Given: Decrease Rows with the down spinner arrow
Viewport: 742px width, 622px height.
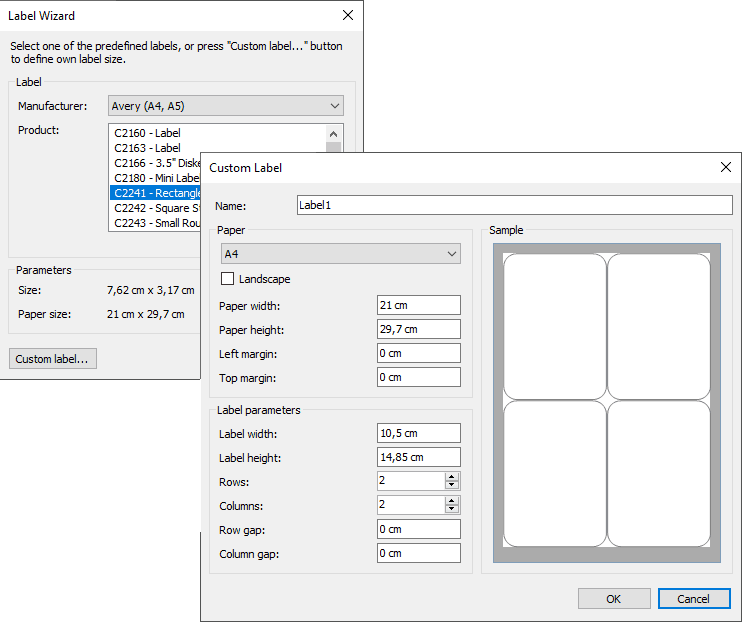Looking at the screenshot, I should pos(452,485).
